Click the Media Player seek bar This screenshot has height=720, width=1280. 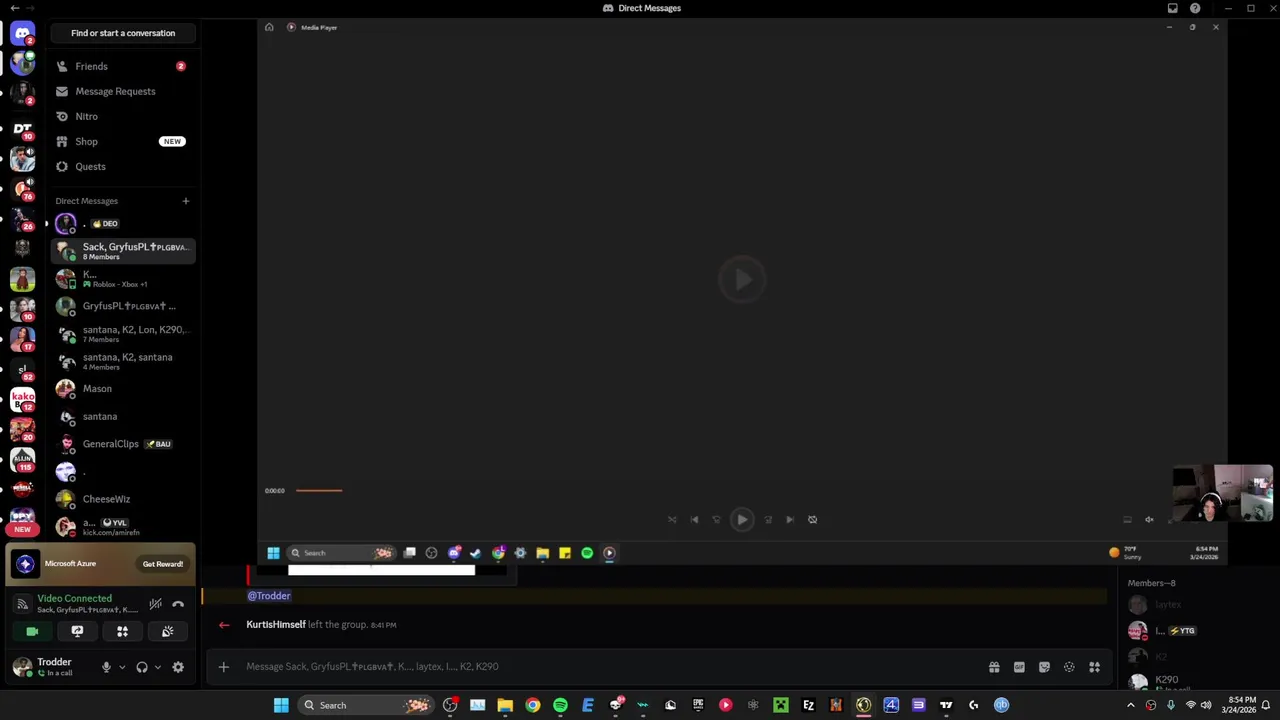[x=319, y=490]
